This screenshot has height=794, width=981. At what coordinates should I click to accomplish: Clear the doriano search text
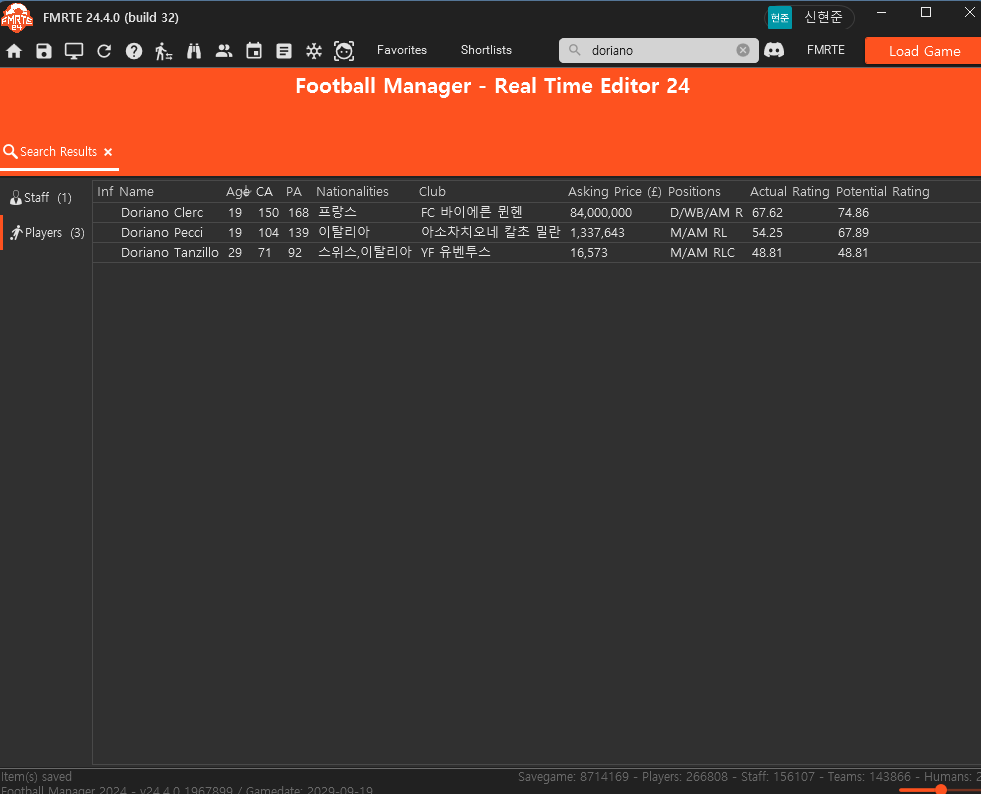(x=743, y=50)
